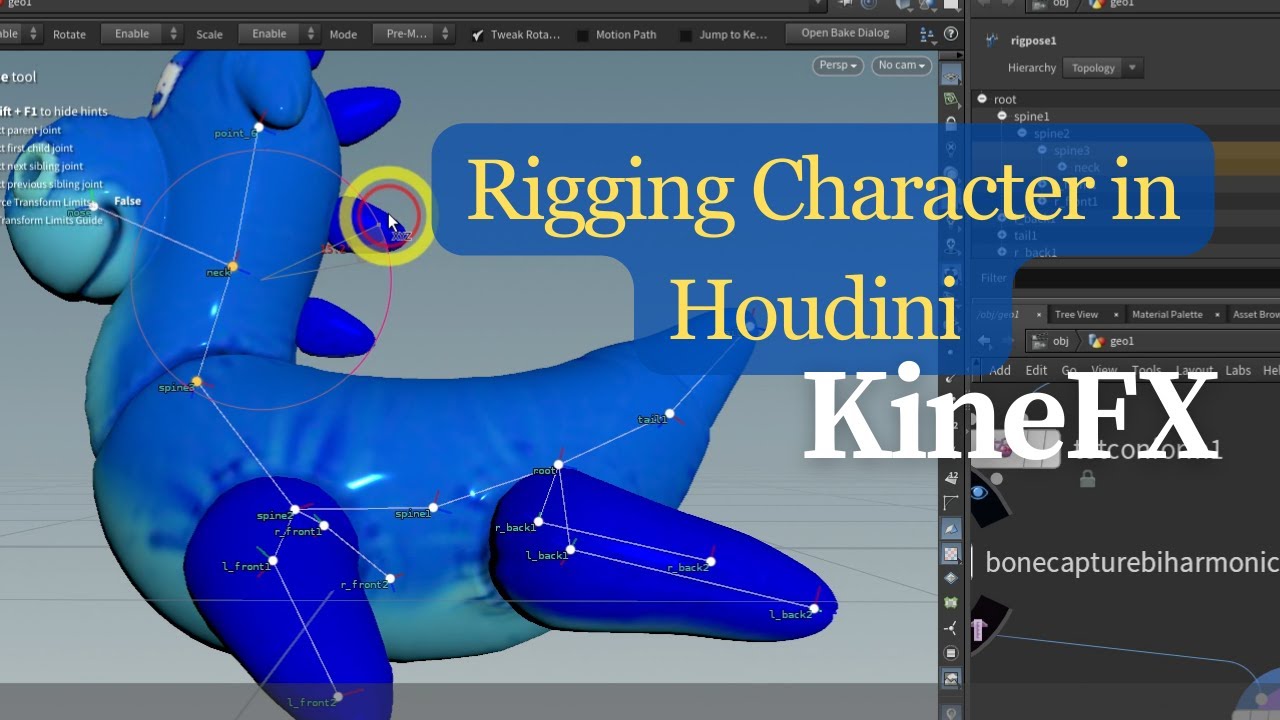Screen dimensions: 1280x720
Task: Click the pink node icon in network
Action: pyautogui.click(x=979, y=629)
